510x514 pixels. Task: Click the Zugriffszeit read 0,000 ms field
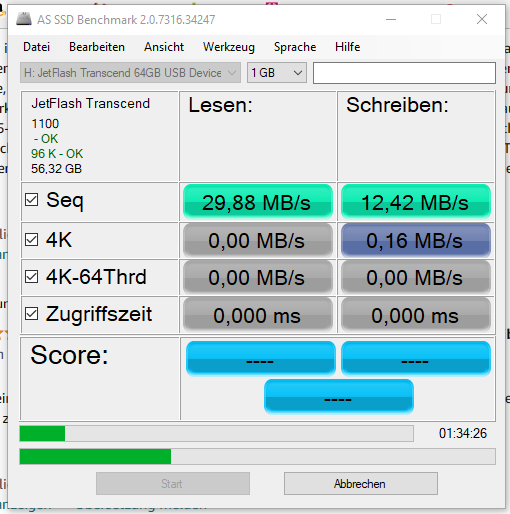(258, 315)
